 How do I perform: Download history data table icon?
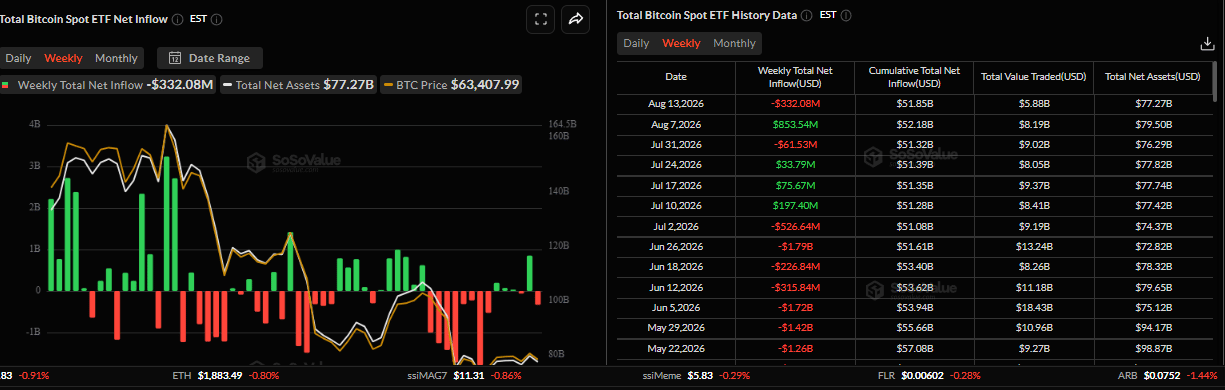(1207, 44)
